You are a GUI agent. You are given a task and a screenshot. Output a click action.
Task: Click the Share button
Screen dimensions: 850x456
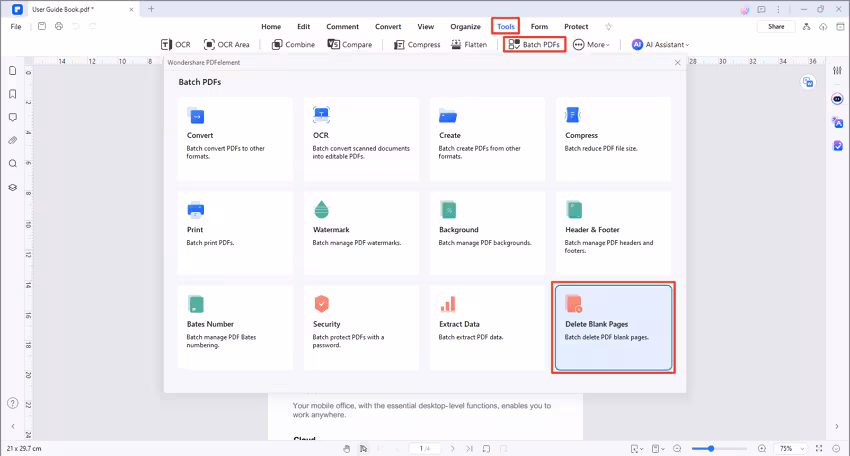pyautogui.click(x=776, y=26)
